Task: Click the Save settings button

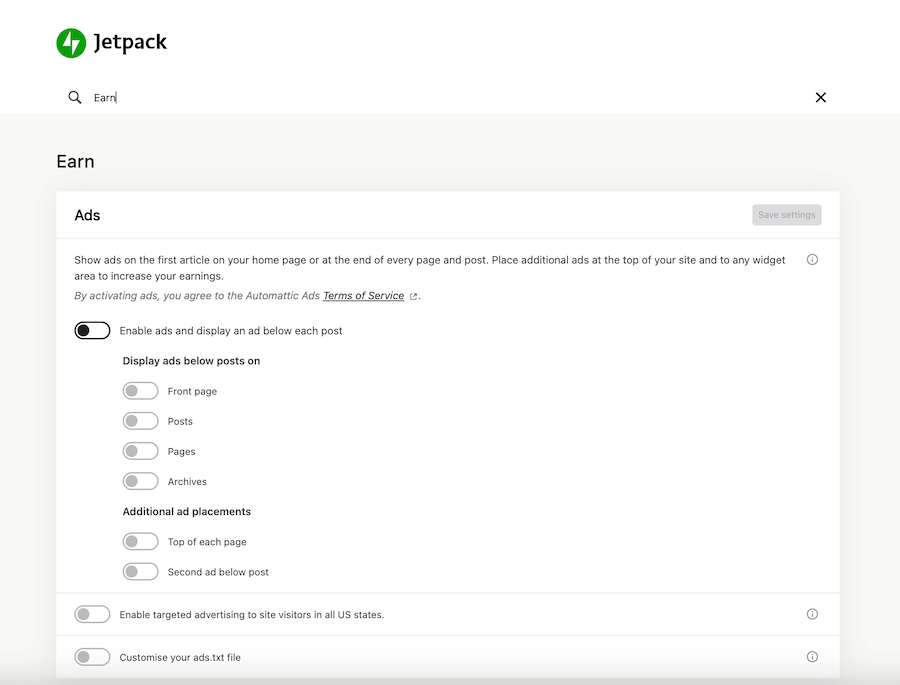Action: pos(786,214)
